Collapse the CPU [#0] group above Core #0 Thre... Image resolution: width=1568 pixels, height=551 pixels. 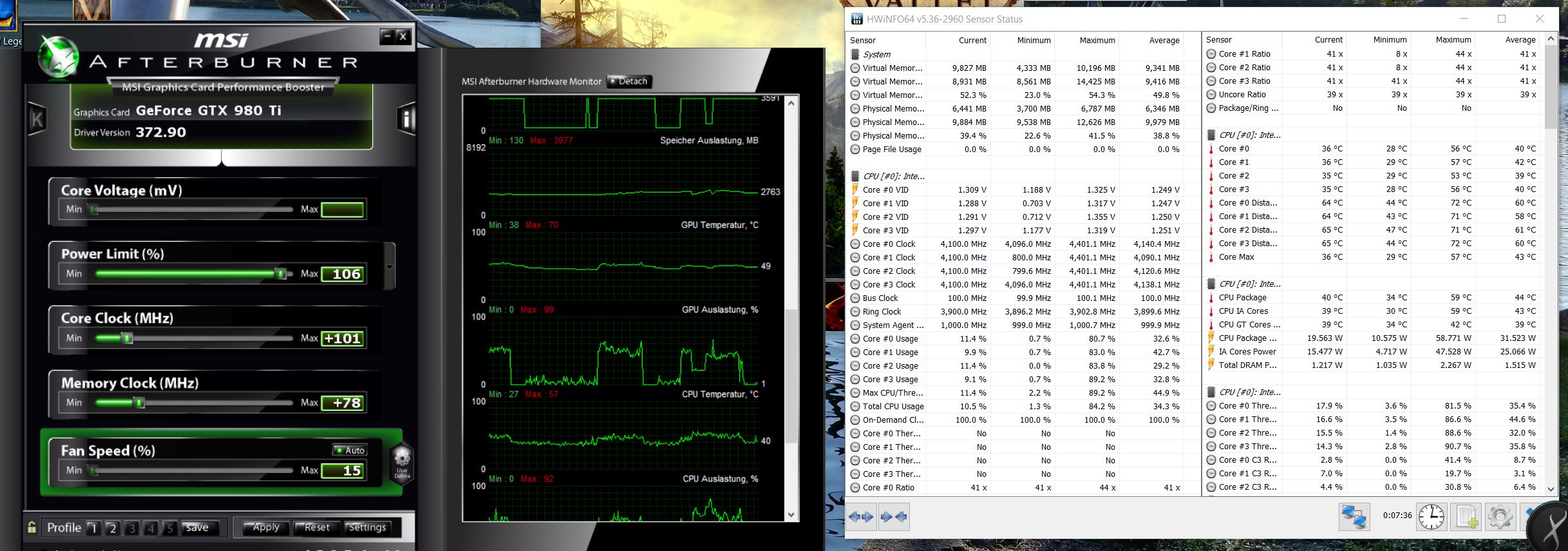click(1211, 392)
